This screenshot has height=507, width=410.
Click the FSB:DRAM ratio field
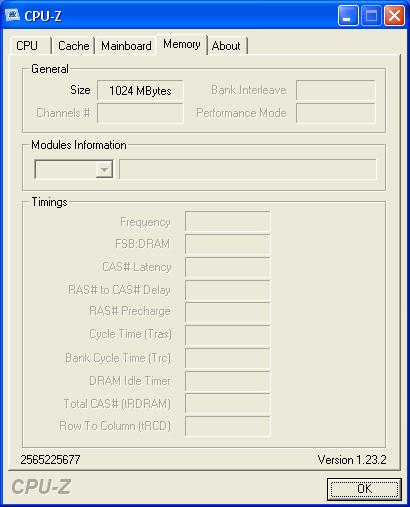(228, 244)
